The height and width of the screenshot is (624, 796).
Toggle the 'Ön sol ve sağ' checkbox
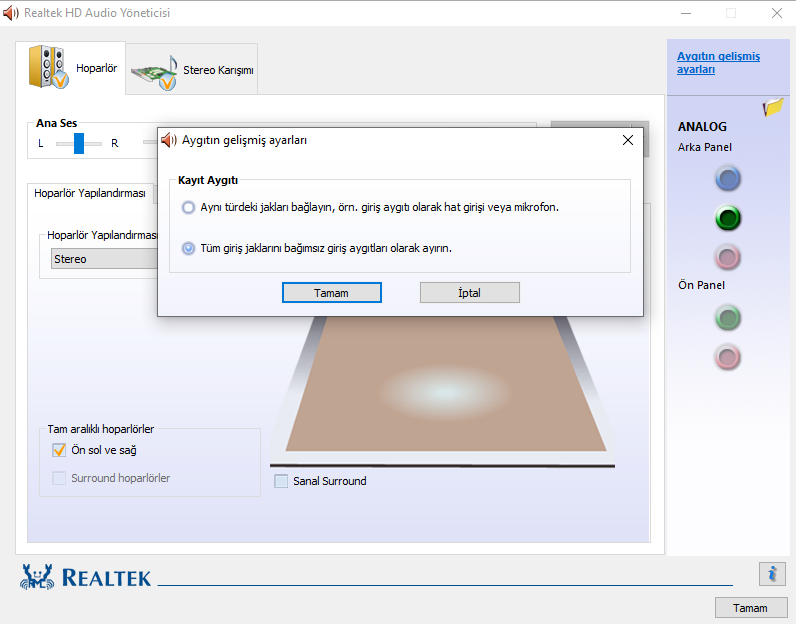pos(59,450)
